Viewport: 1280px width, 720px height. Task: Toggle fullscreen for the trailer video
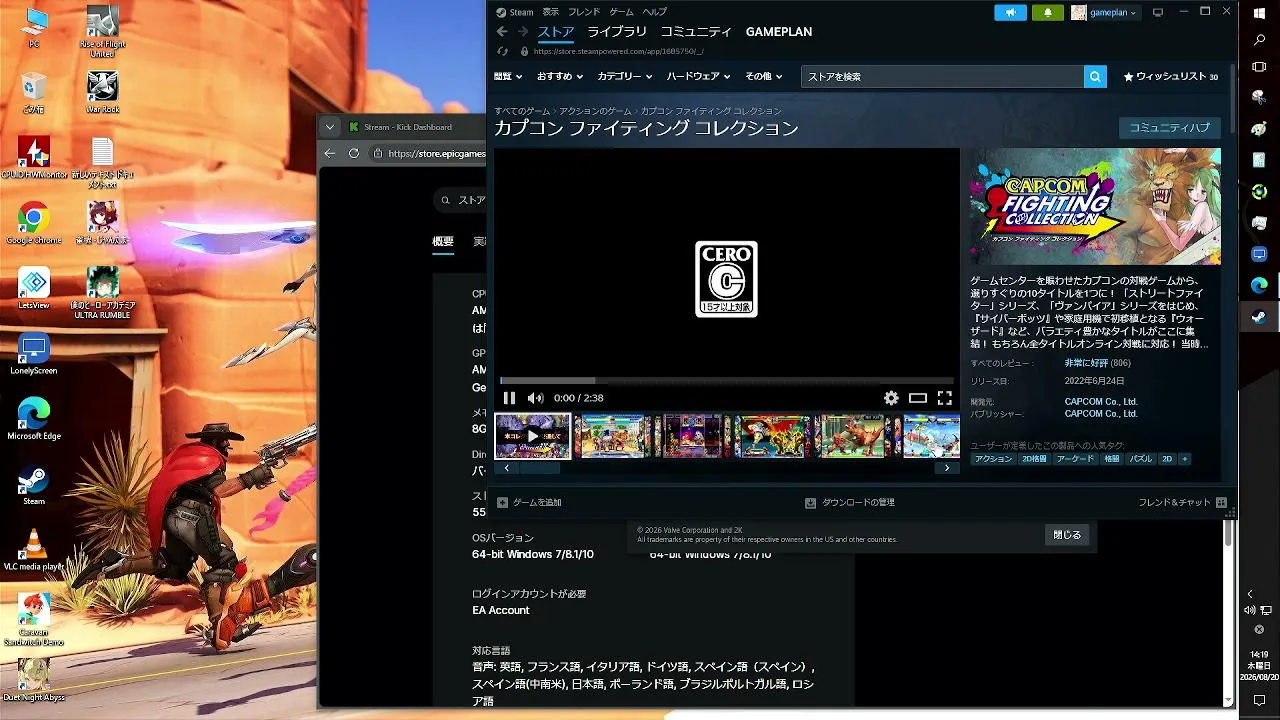[944, 398]
